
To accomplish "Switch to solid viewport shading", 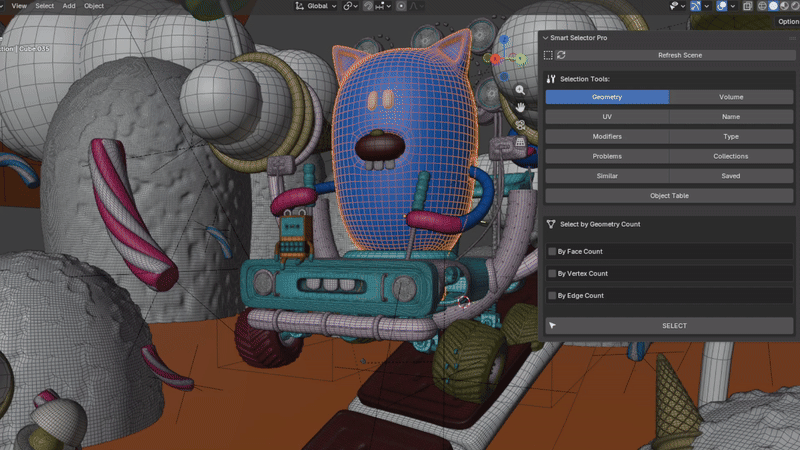I will coord(773,6).
